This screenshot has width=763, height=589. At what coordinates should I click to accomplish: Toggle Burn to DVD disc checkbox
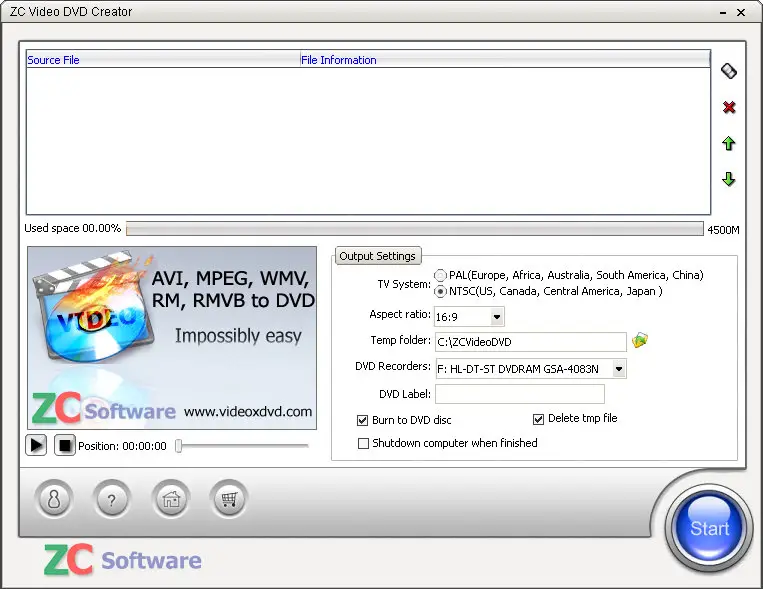click(x=363, y=420)
